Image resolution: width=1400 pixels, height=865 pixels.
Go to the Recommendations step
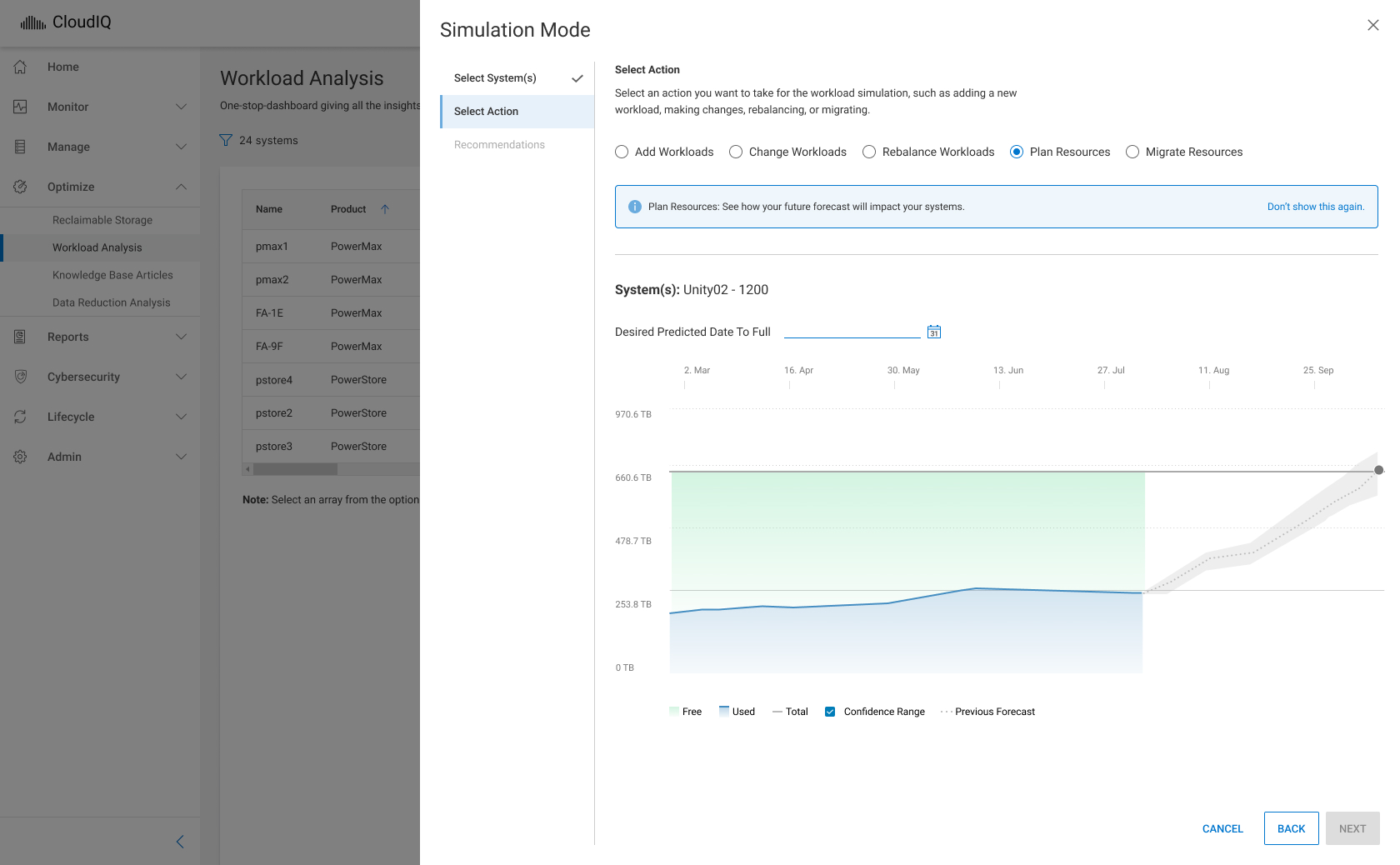tap(517, 145)
